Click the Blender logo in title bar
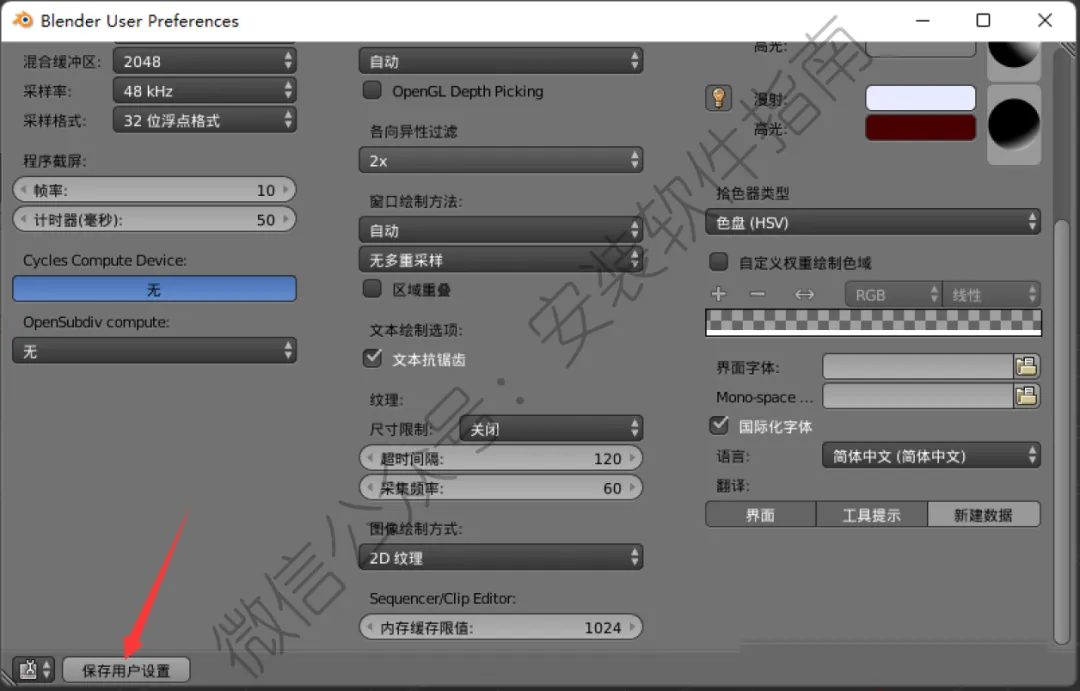This screenshot has height=691, width=1080. [x=23, y=20]
